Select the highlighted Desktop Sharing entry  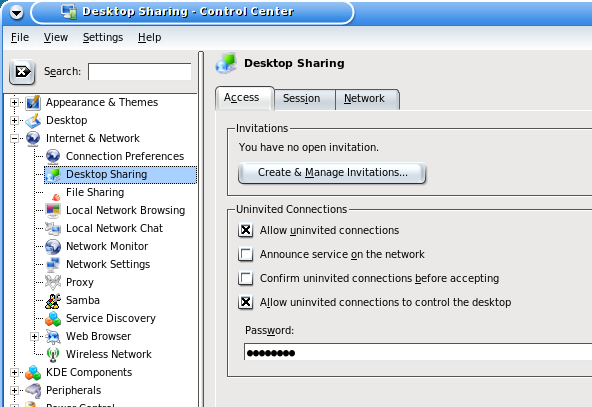(120, 174)
